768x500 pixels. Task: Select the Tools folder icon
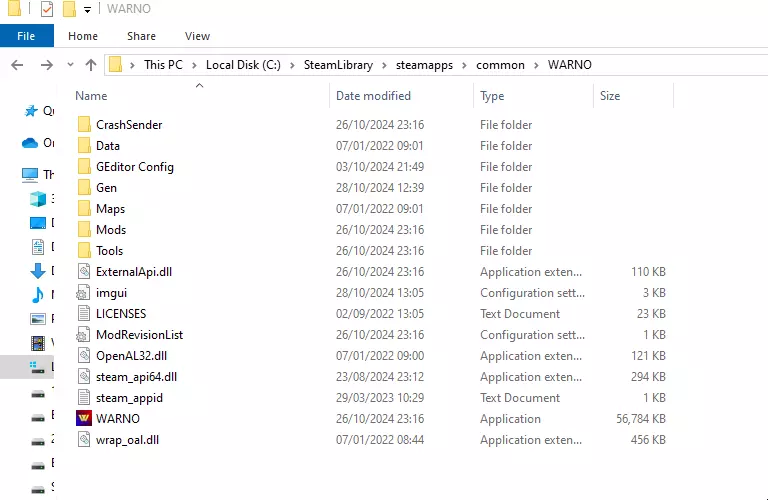84,251
